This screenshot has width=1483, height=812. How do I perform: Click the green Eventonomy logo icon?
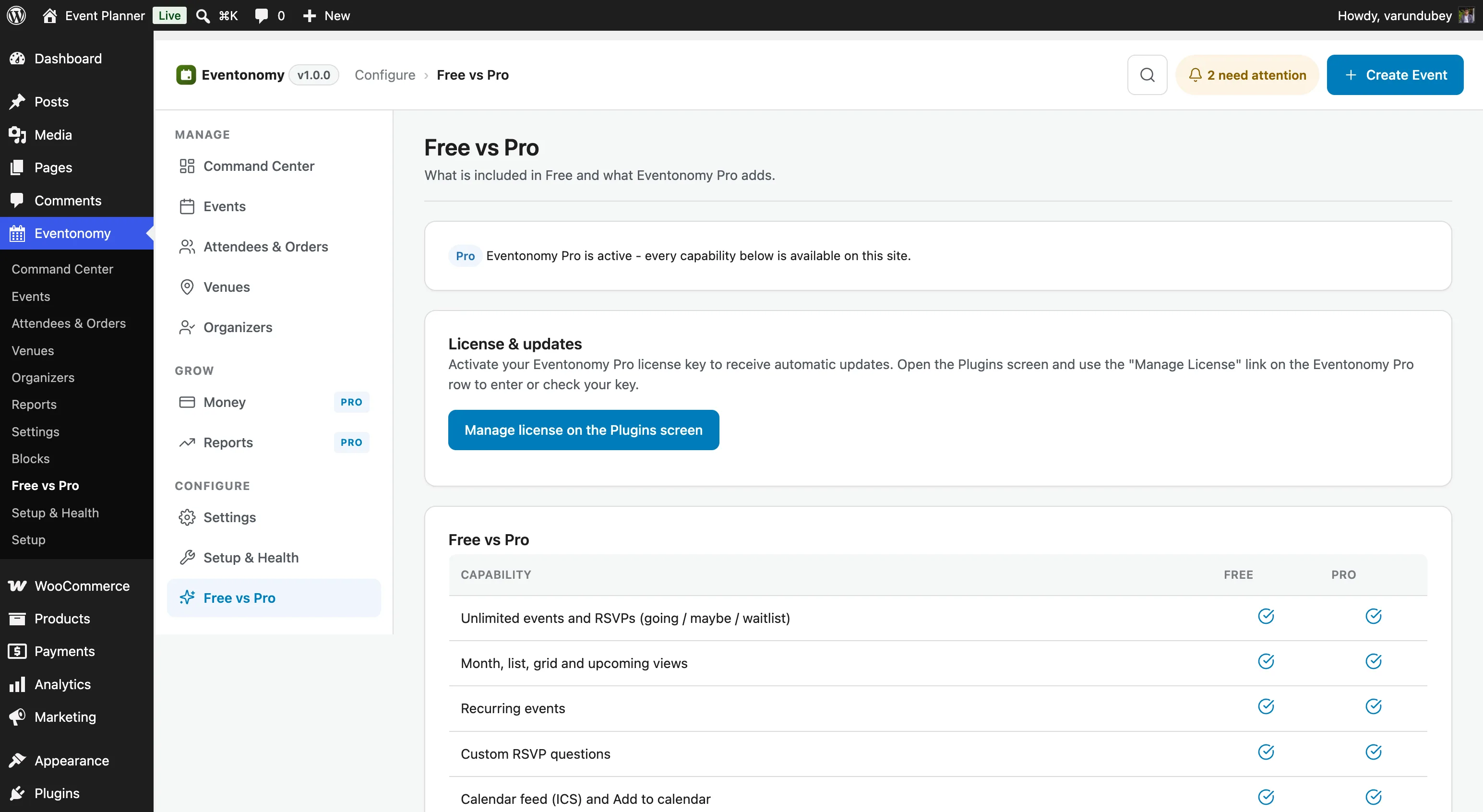(x=186, y=75)
